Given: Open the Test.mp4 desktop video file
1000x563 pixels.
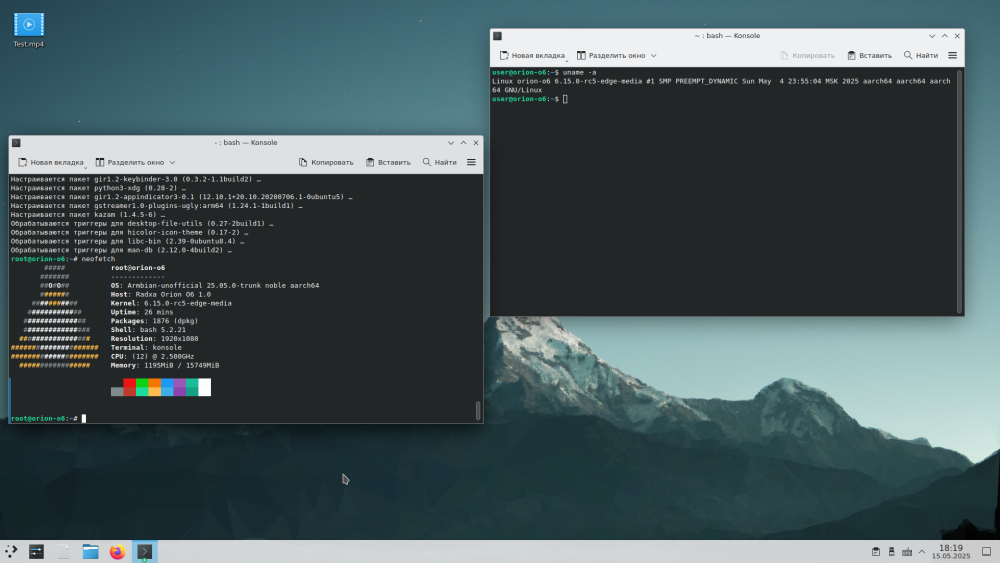Looking at the screenshot, I should (28, 25).
